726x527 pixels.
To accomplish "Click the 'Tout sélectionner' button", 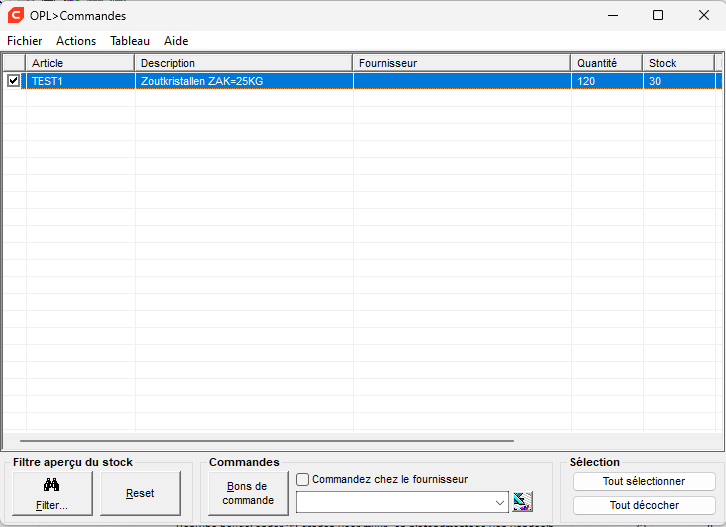I will tap(644, 481).
